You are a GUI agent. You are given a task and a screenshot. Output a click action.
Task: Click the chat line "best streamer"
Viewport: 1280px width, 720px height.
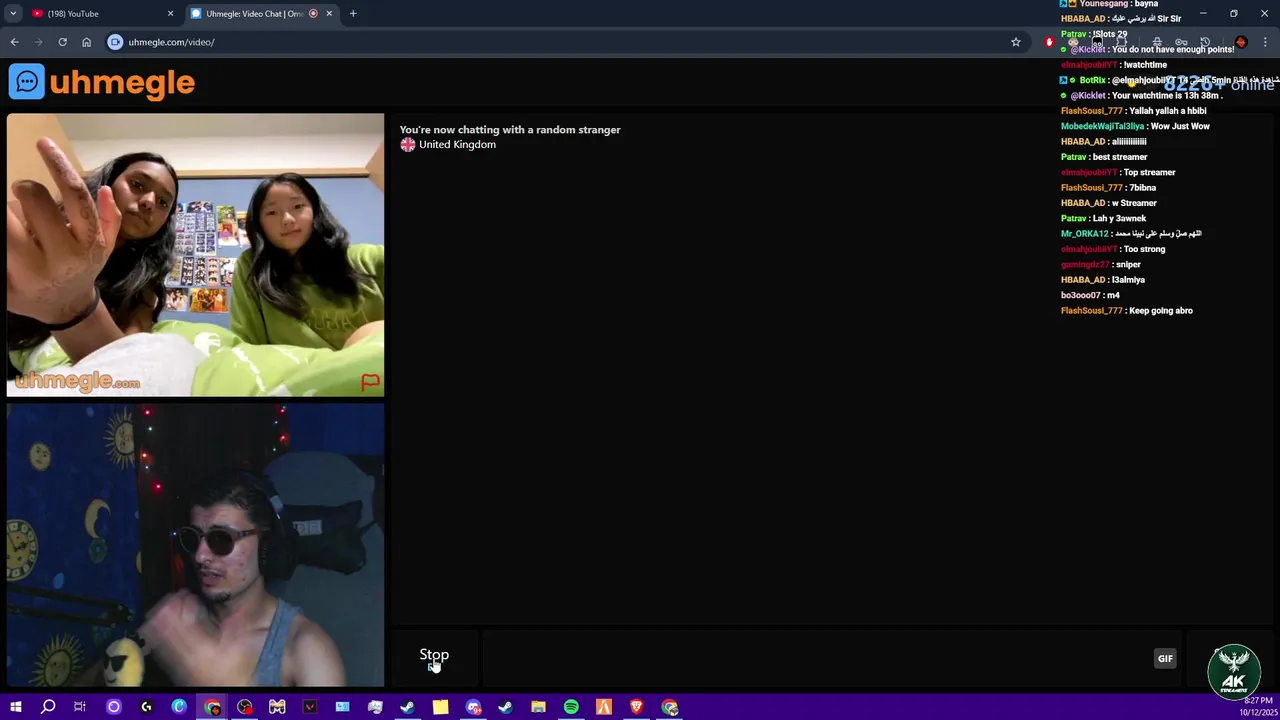[1120, 157]
